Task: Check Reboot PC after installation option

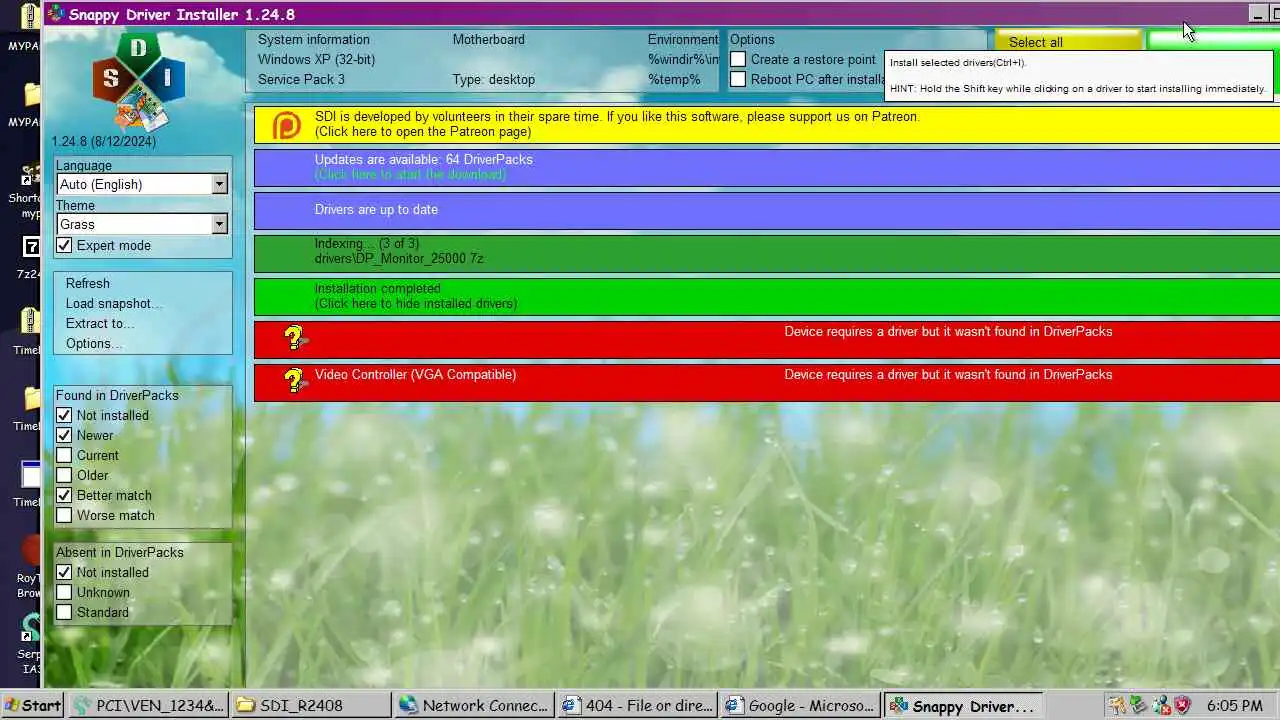Action: pyautogui.click(x=738, y=79)
